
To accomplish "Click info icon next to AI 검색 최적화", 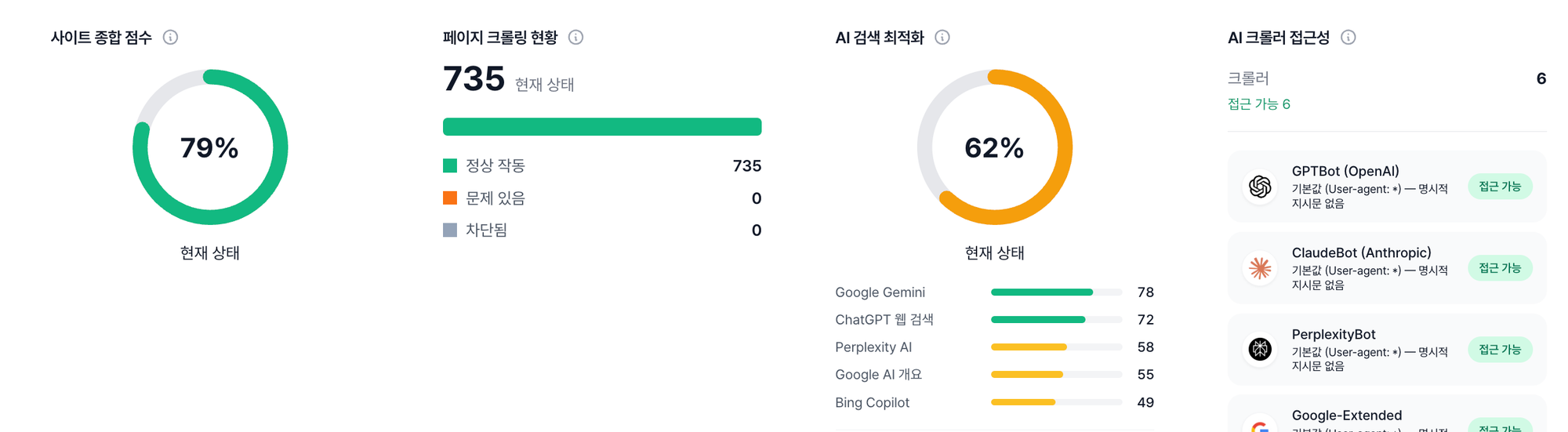I will [x=942, y=38].
